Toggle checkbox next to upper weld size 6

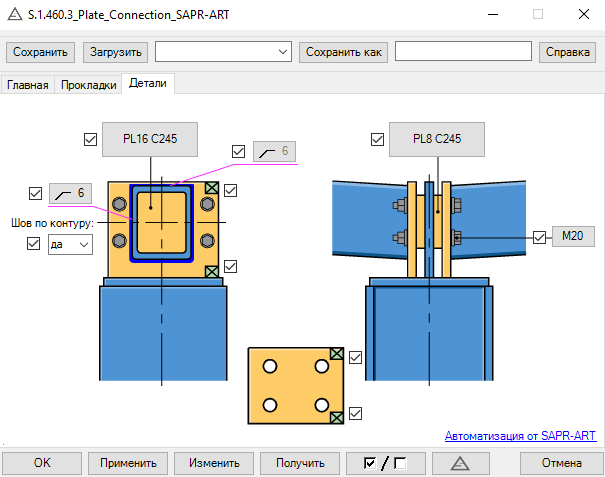pos(238,151)
